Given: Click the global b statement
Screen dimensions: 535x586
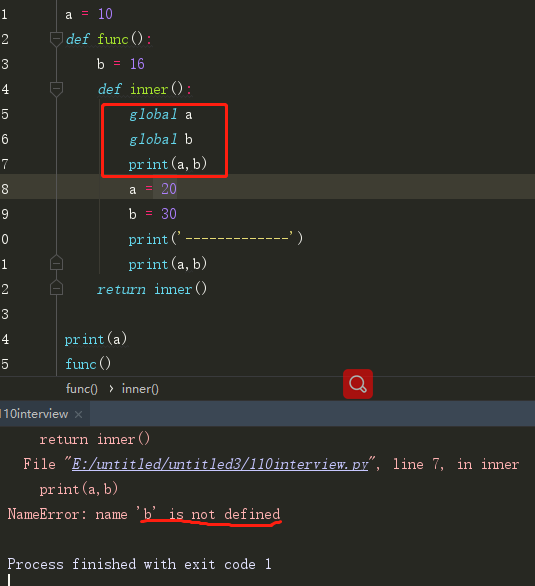Looking at the screenshot, I should (x=161, y=139).
